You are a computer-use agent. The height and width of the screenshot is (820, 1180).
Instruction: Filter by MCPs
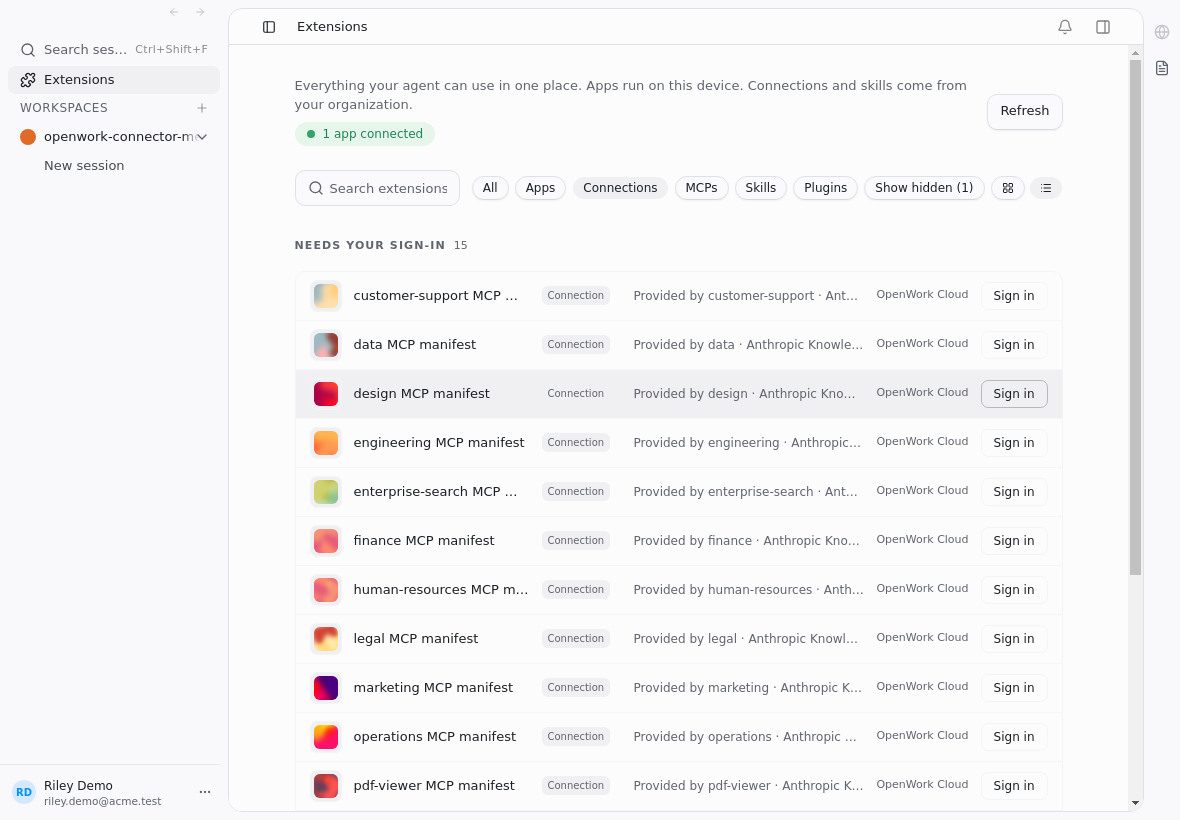point(701,188)
